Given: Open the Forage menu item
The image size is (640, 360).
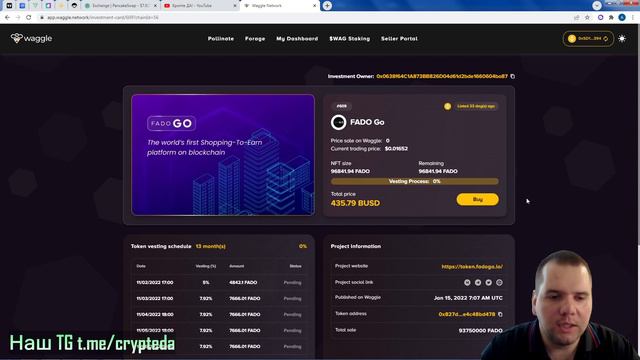Looking at the screenshot, I should 255,39.
